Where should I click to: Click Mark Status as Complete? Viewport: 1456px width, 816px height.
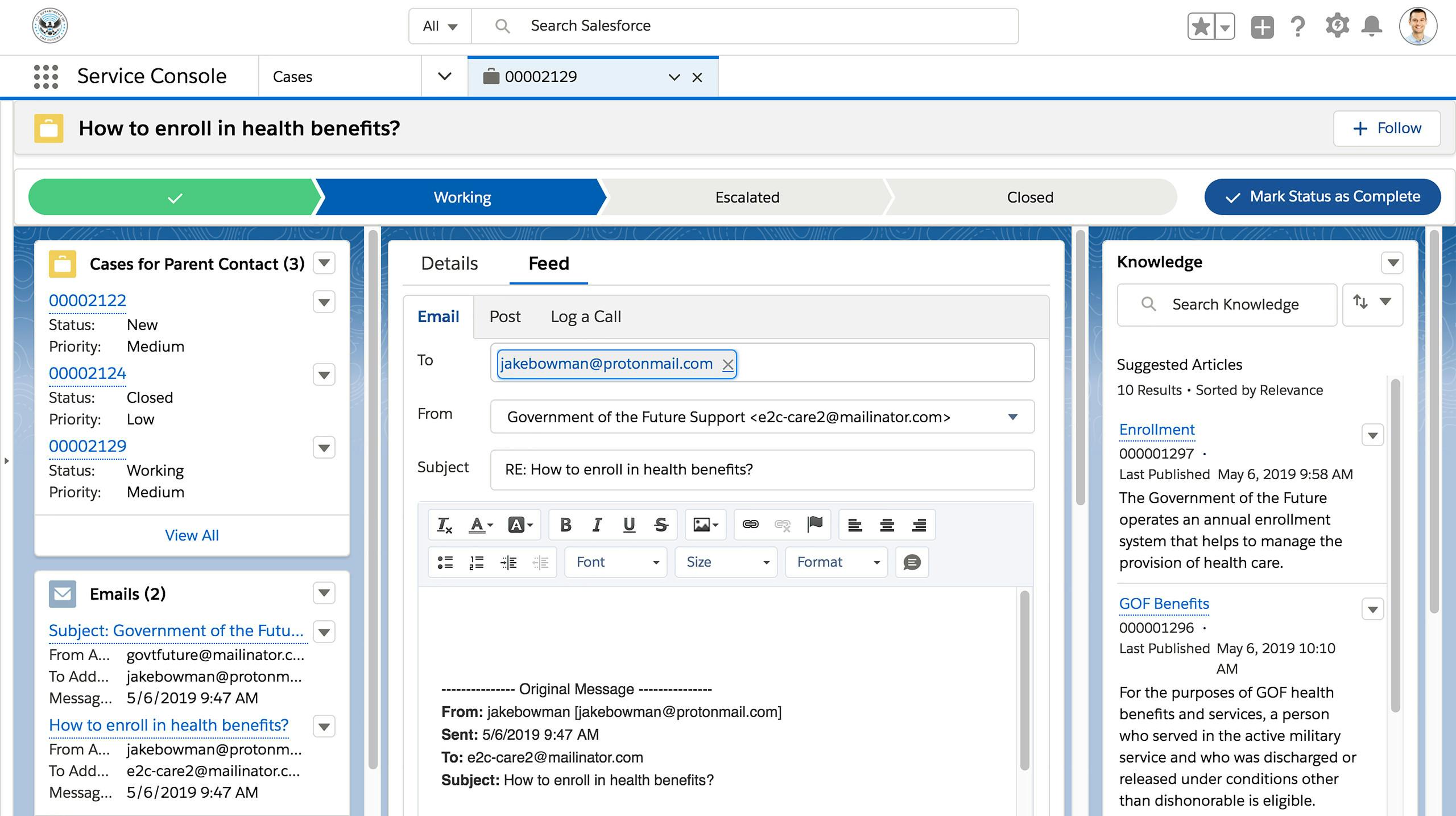[x=1322, y=197]
